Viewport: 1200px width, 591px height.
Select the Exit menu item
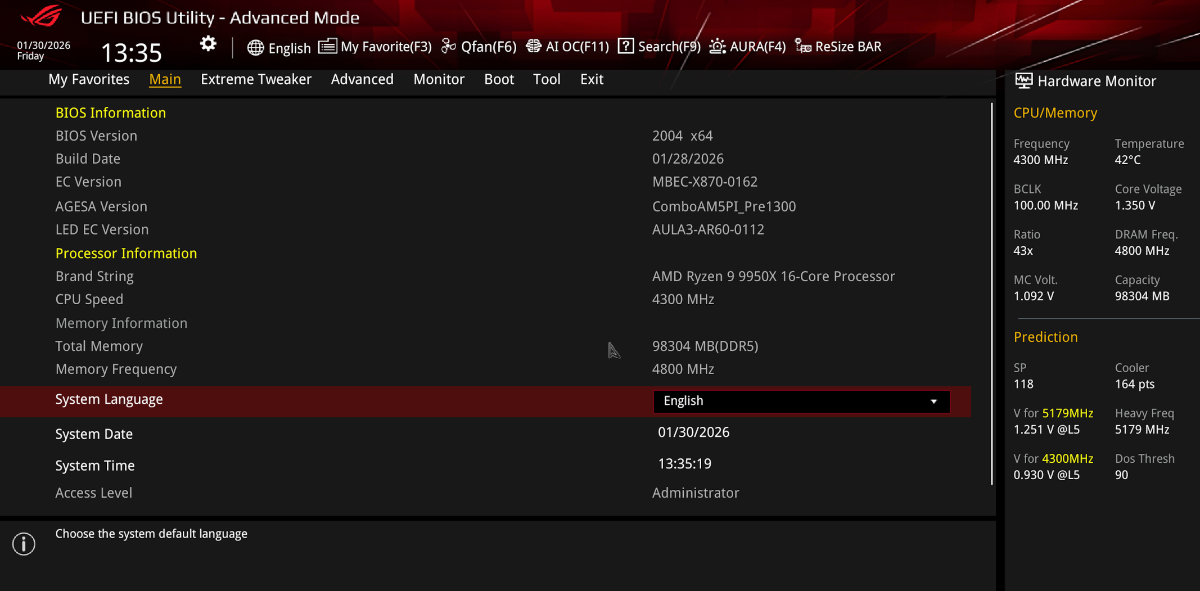592,79
